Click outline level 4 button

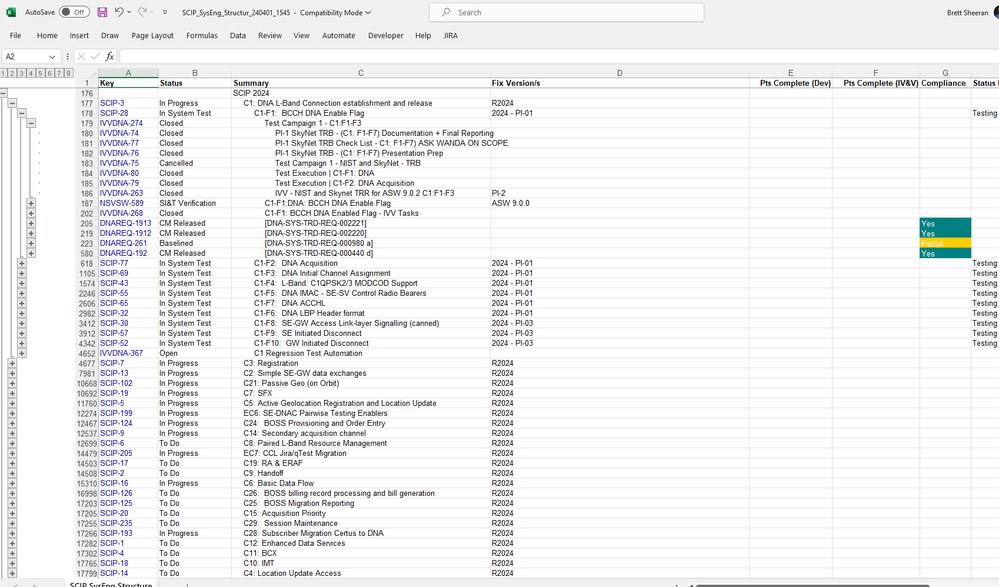tap(31, 73)
